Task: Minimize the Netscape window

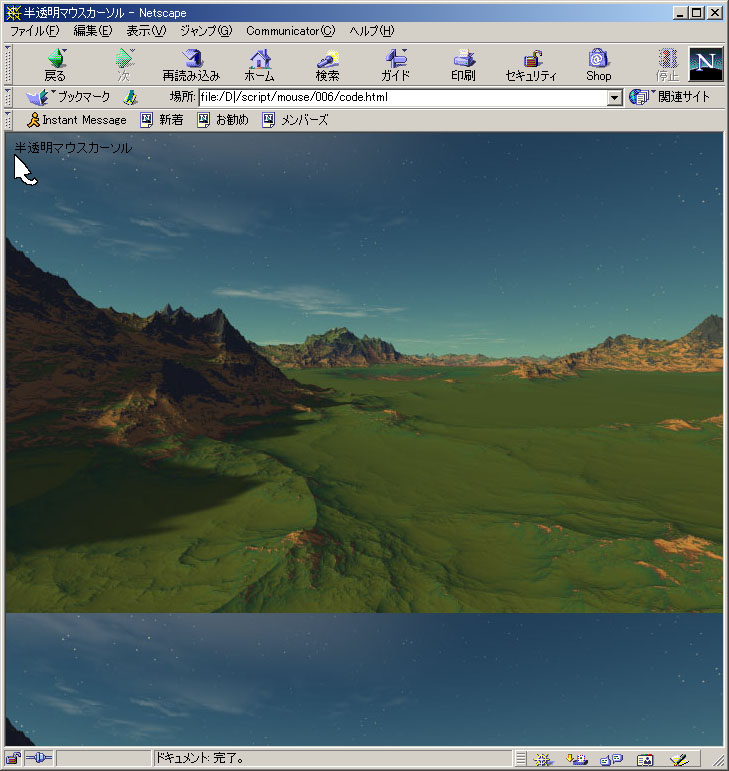Action: tap(680, 13)
